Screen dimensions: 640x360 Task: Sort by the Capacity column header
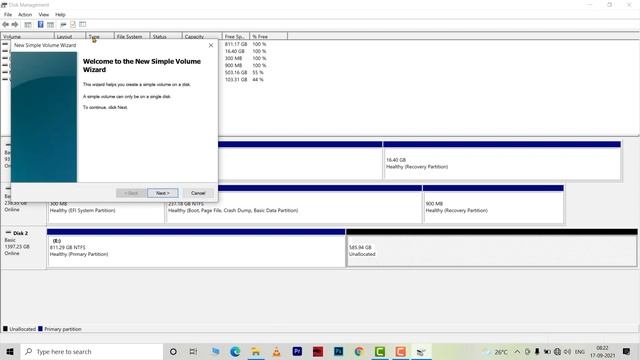(x=202, y=37)
